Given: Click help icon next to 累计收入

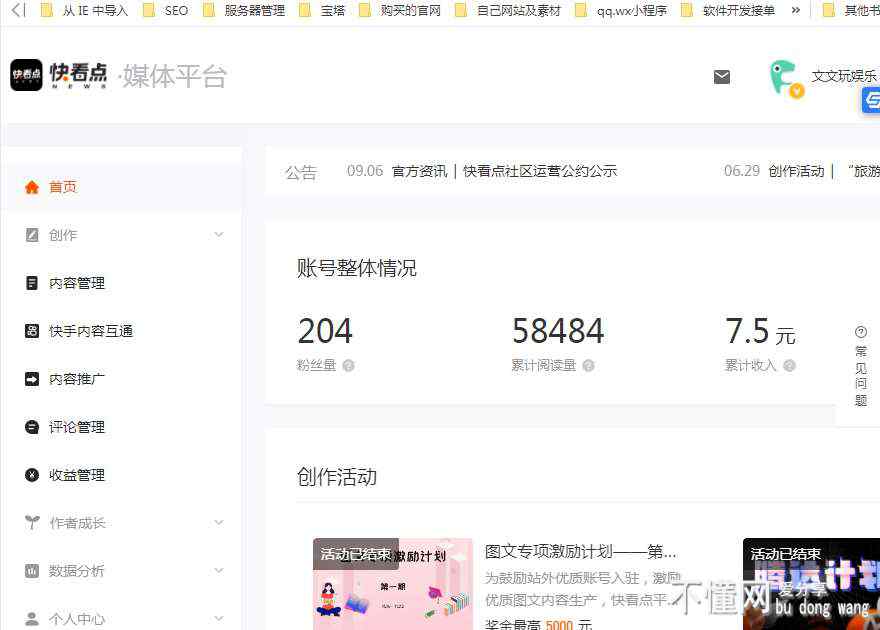Looking at the screenshot, I should point(790,366).
